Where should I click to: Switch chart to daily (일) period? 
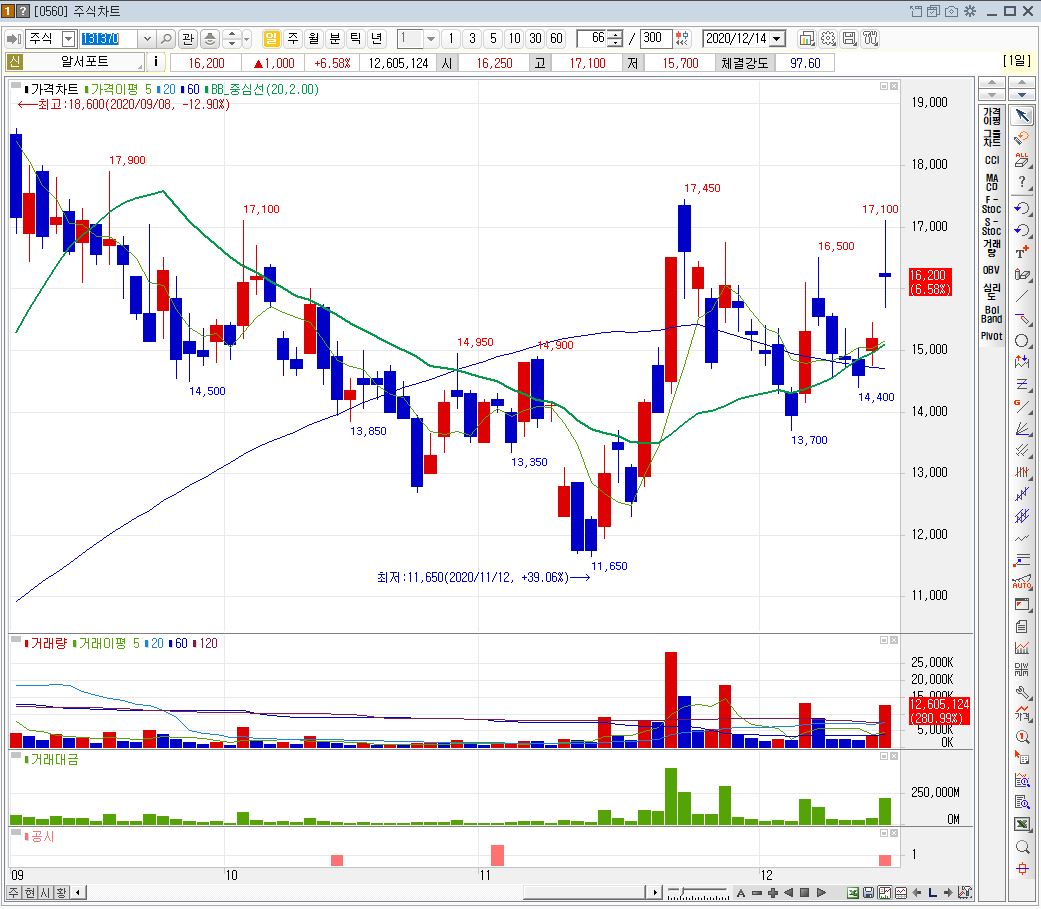point(271,39)
